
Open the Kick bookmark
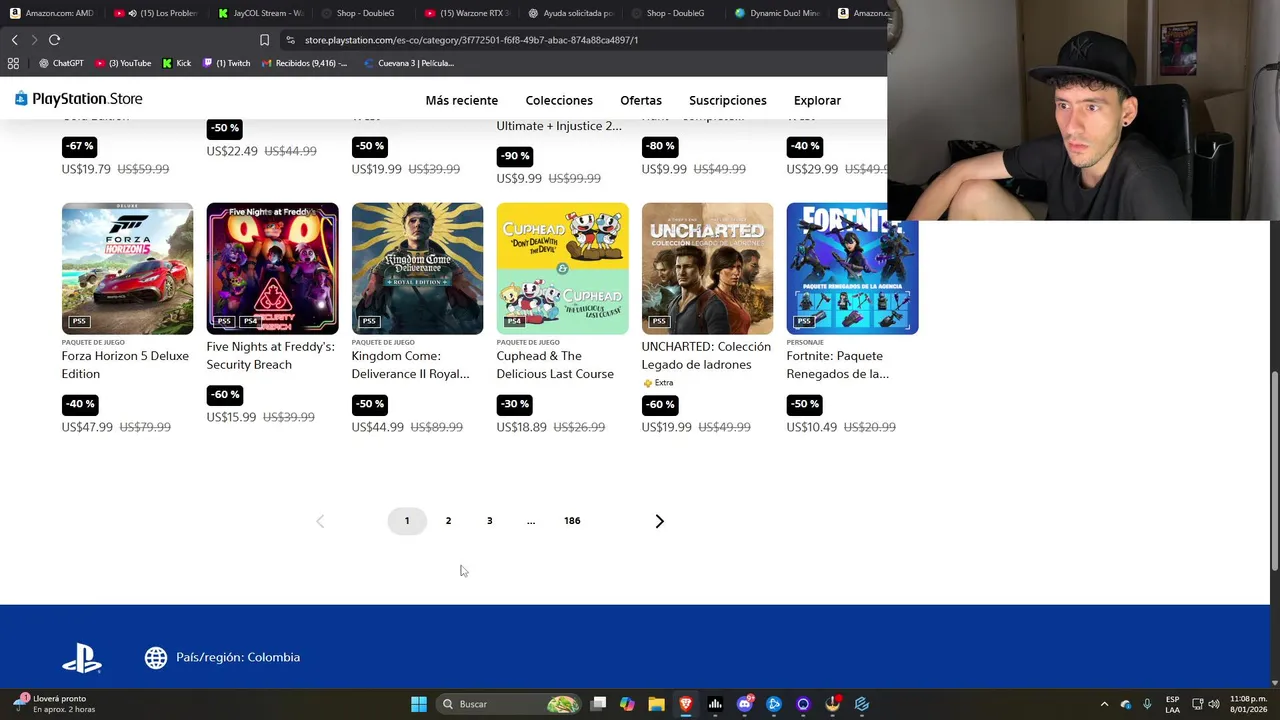coord(176,63)
